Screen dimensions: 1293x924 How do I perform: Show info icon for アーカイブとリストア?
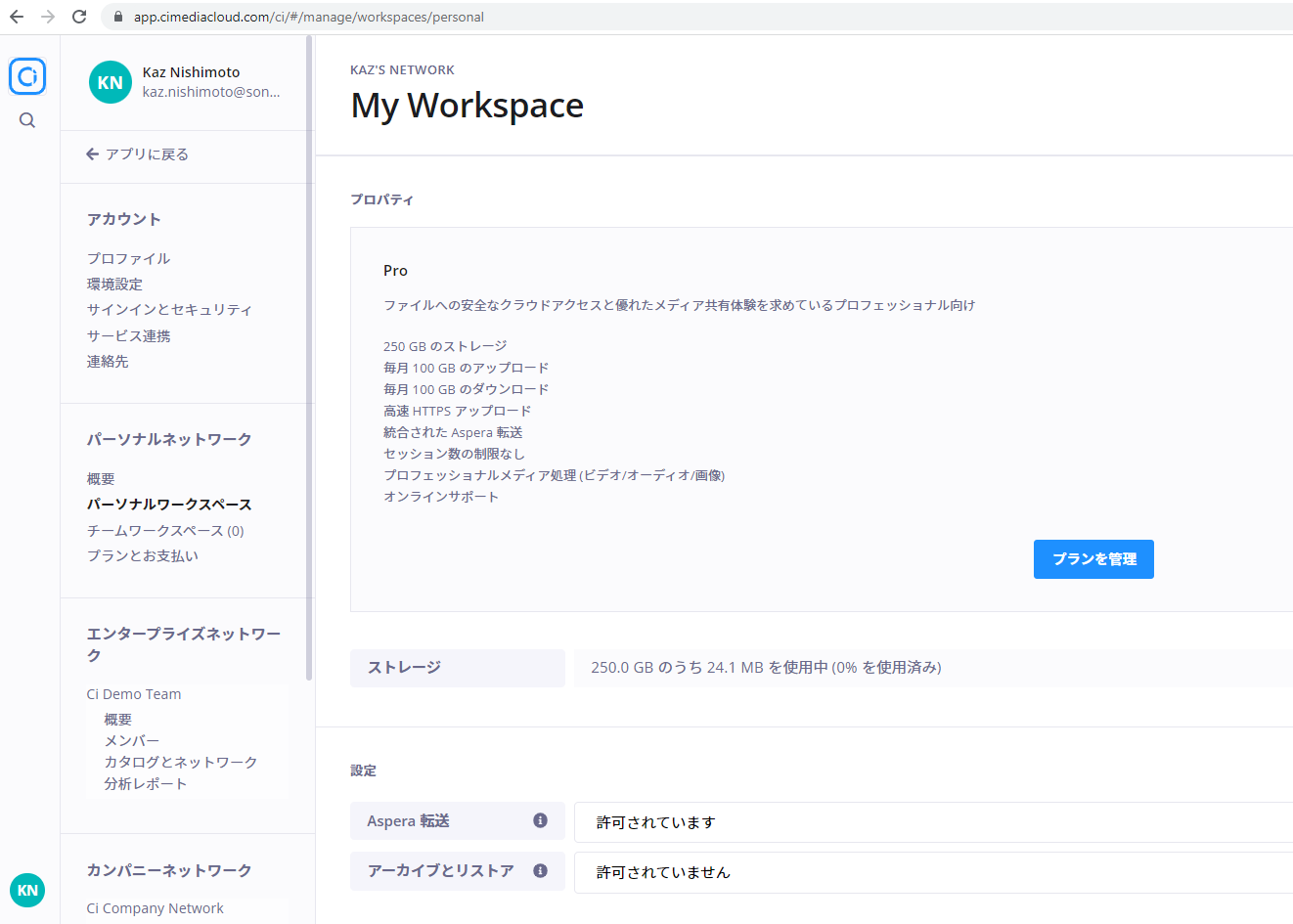pyautogui.click(x=540, y=870)
